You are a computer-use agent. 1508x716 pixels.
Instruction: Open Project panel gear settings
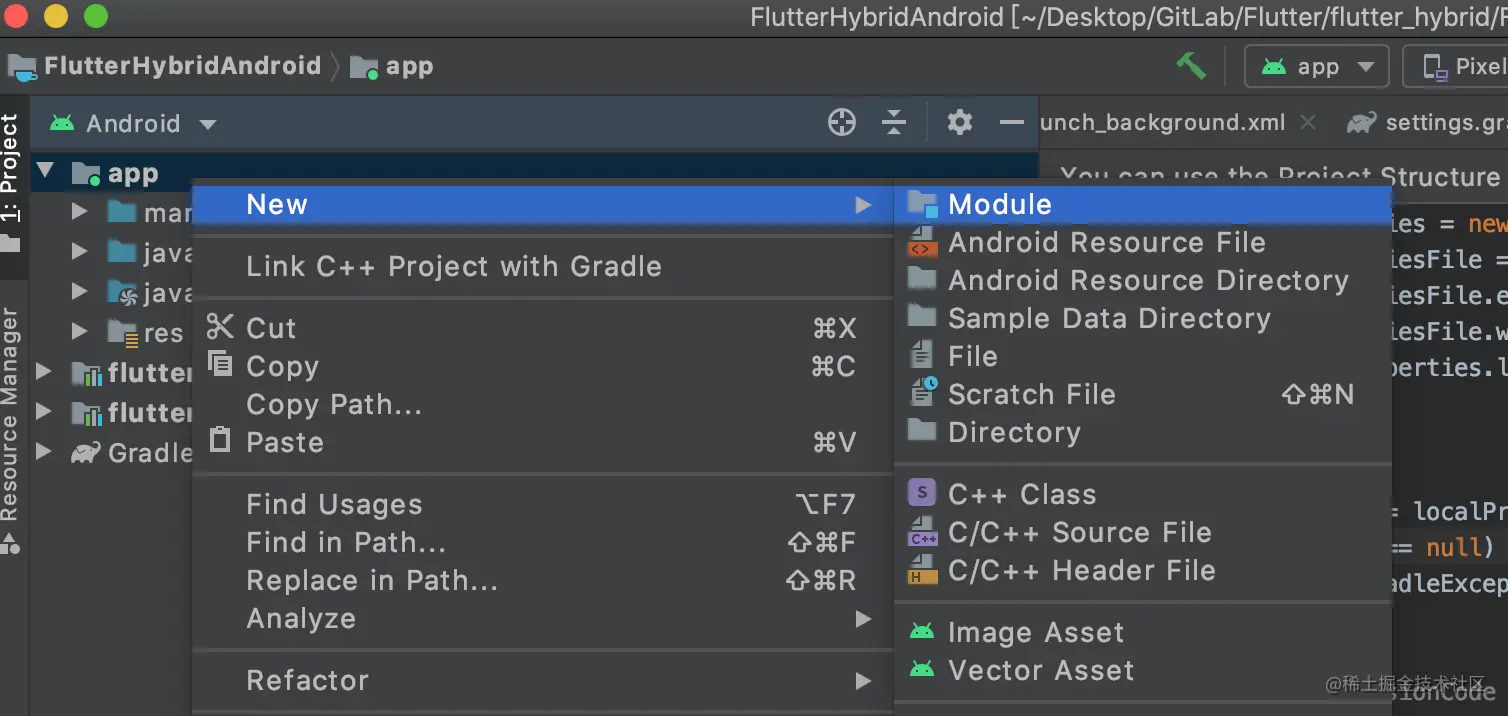pos(960,123)
